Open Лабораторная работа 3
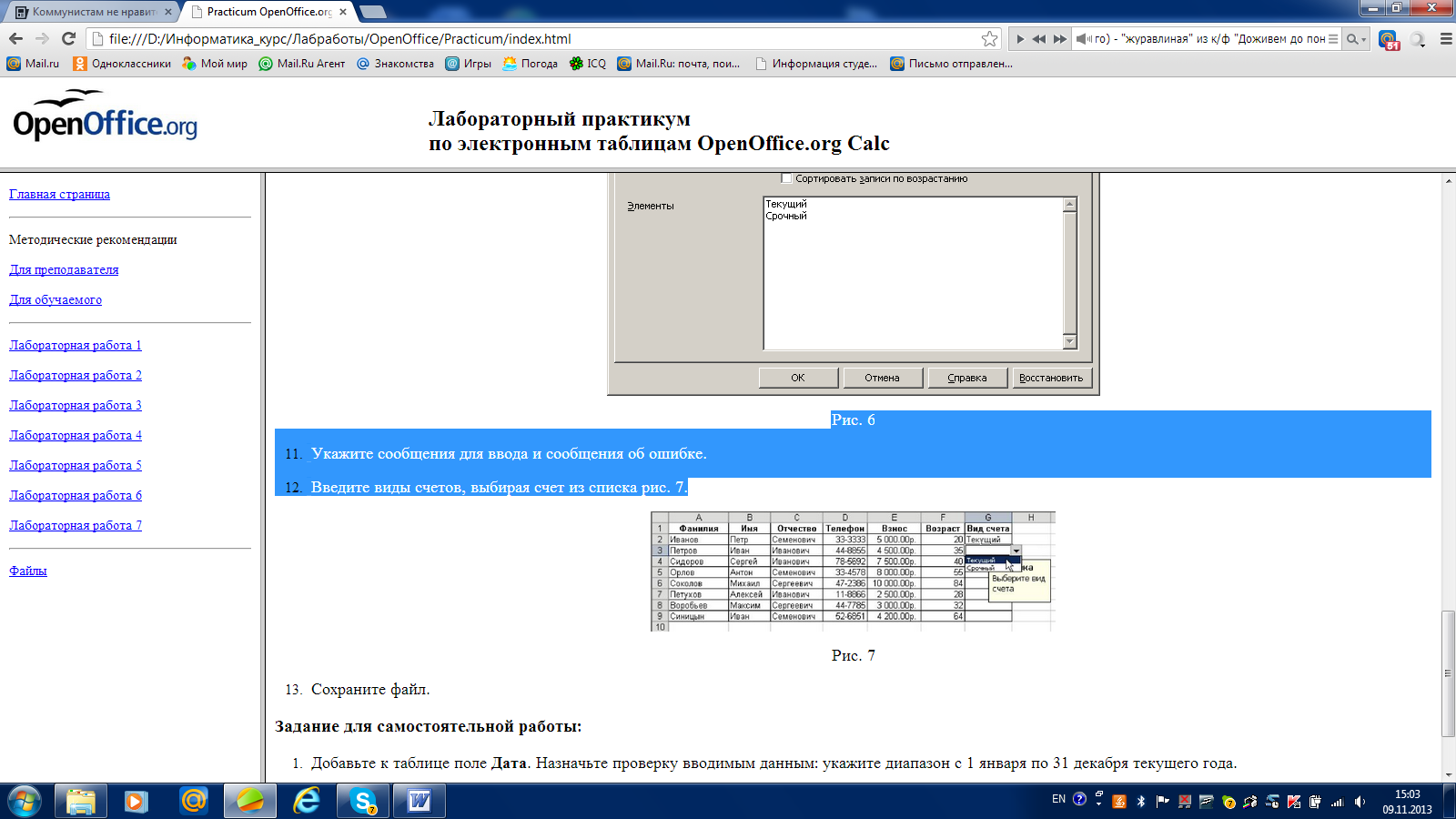Viewport: 1456px width, 819px height. 76,405
